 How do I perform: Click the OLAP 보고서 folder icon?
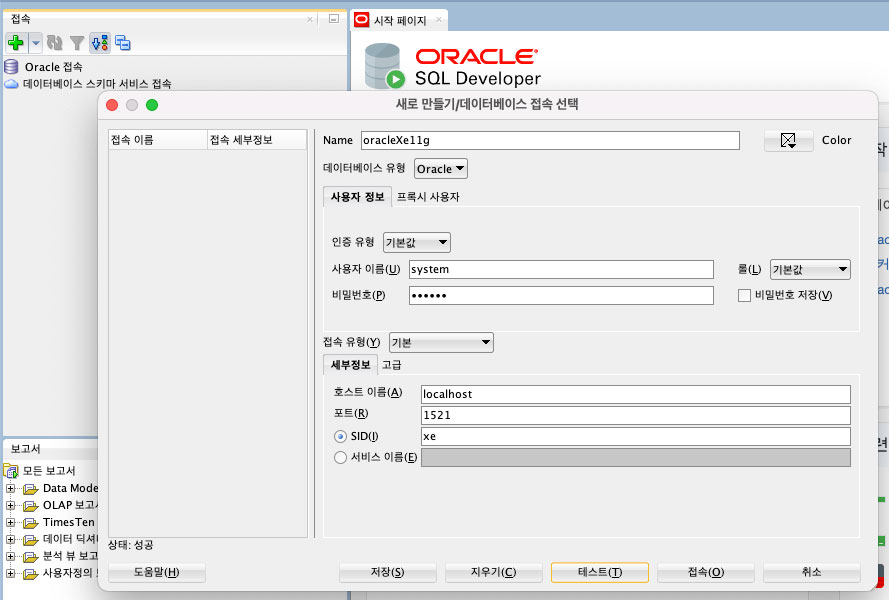point(31,506)
